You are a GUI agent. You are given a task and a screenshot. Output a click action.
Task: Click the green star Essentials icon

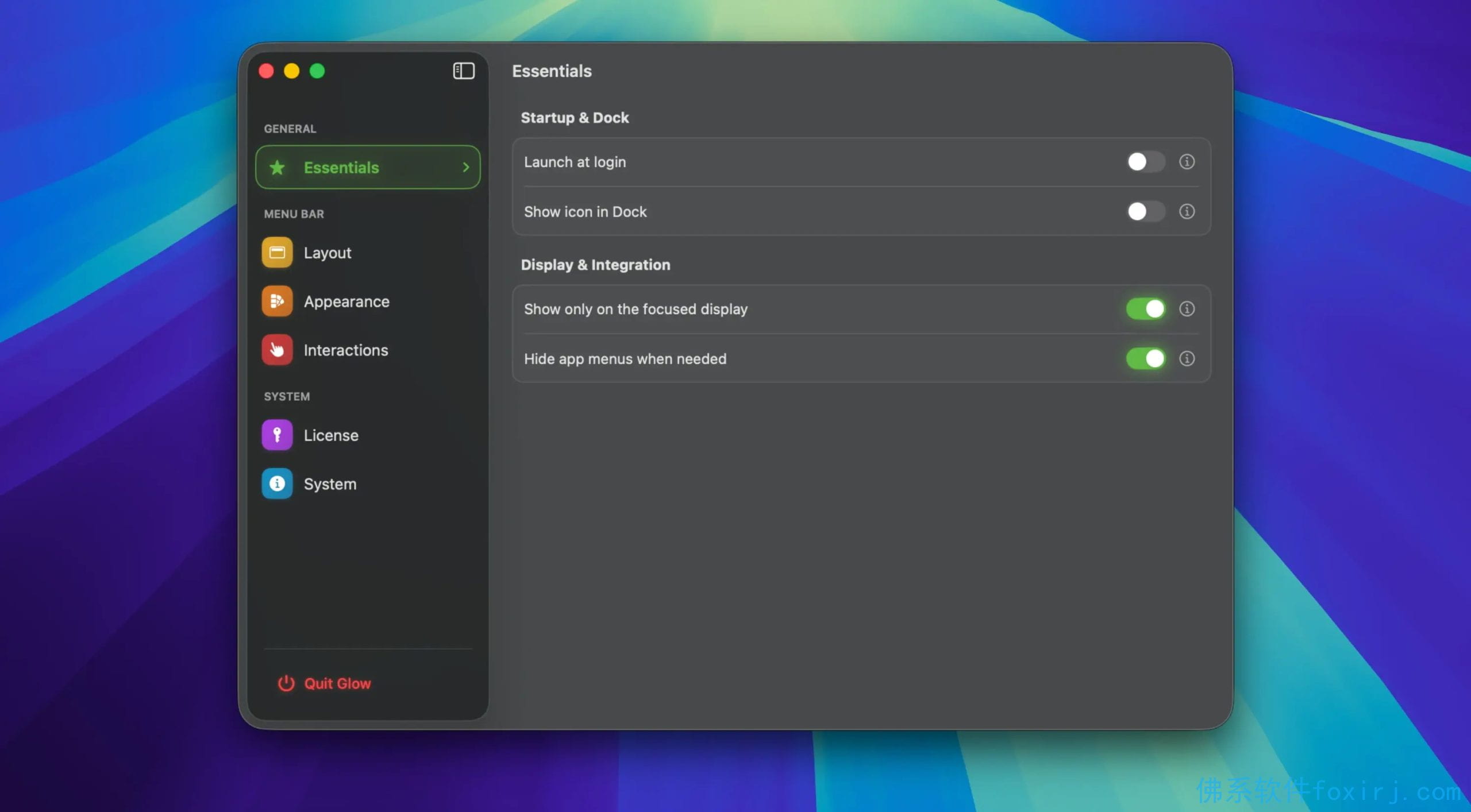point(277,167)
